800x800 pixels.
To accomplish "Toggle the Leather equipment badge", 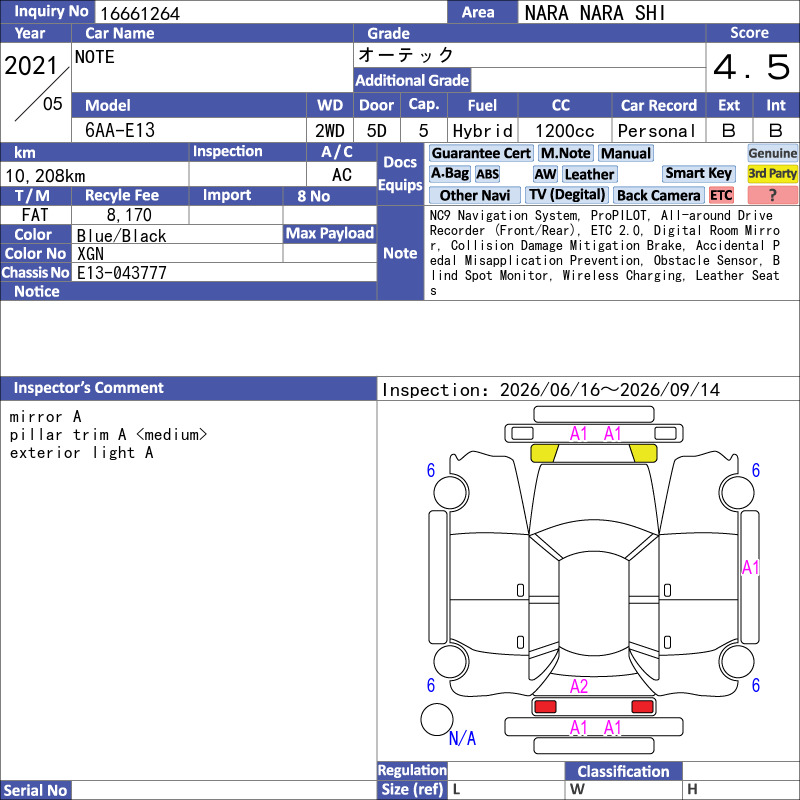I will coord(590,174).
